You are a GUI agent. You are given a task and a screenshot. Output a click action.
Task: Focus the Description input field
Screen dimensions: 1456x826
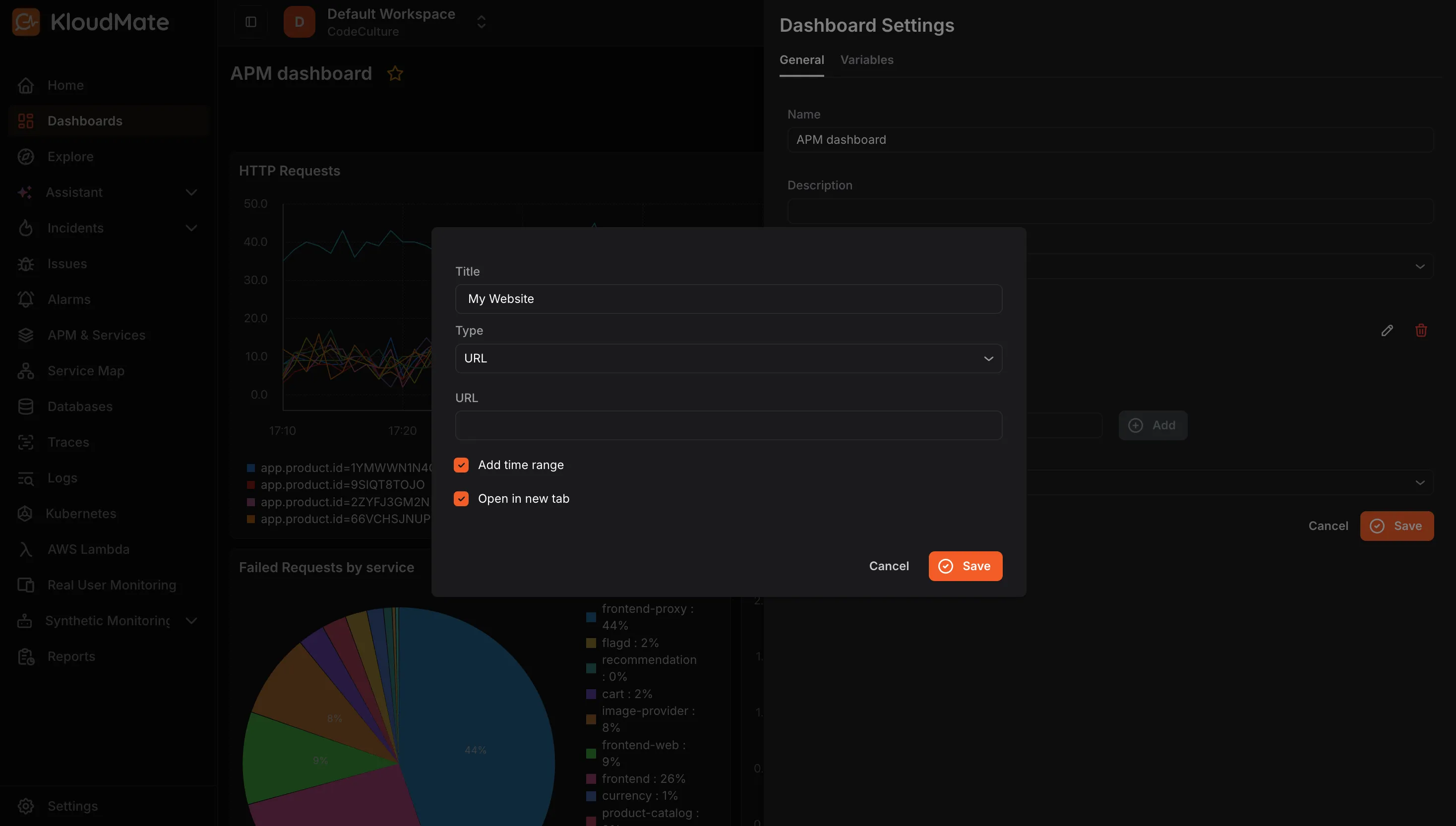1110,211
